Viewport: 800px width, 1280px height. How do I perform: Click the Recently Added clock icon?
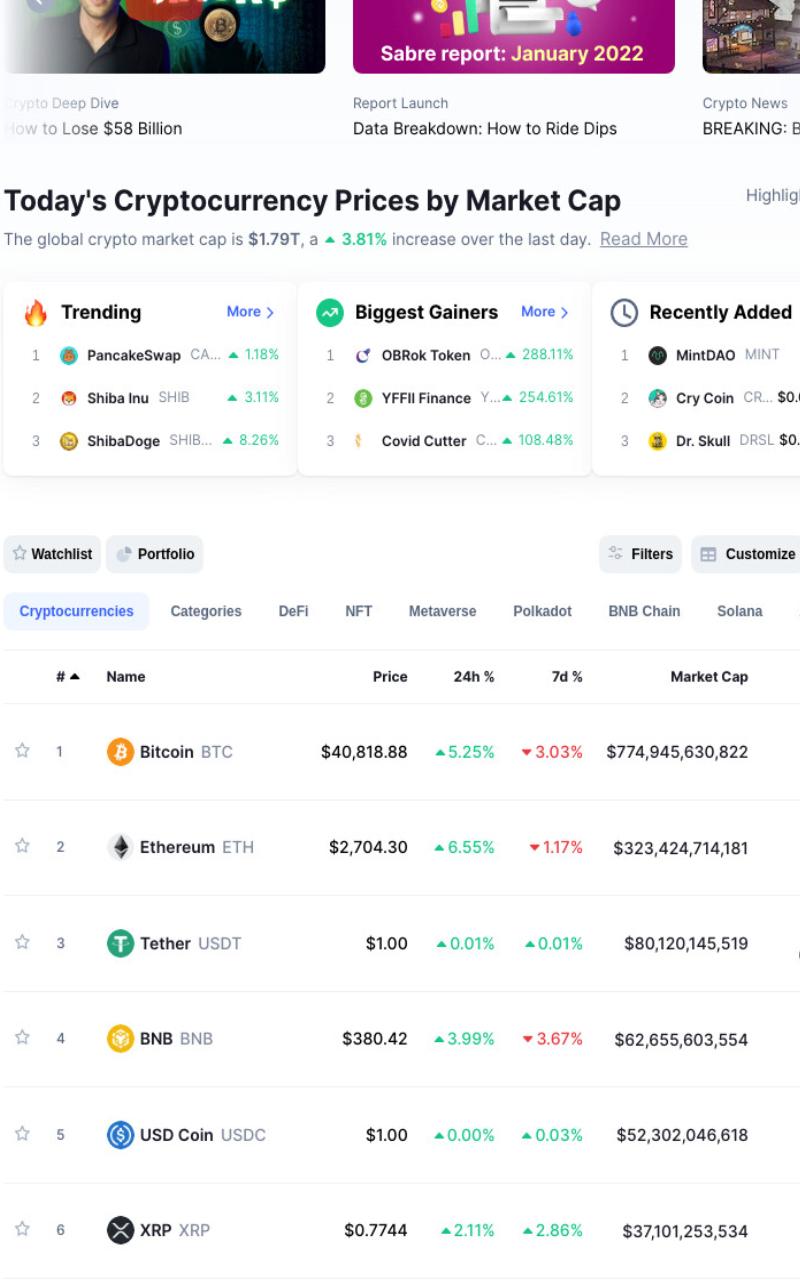624,313
